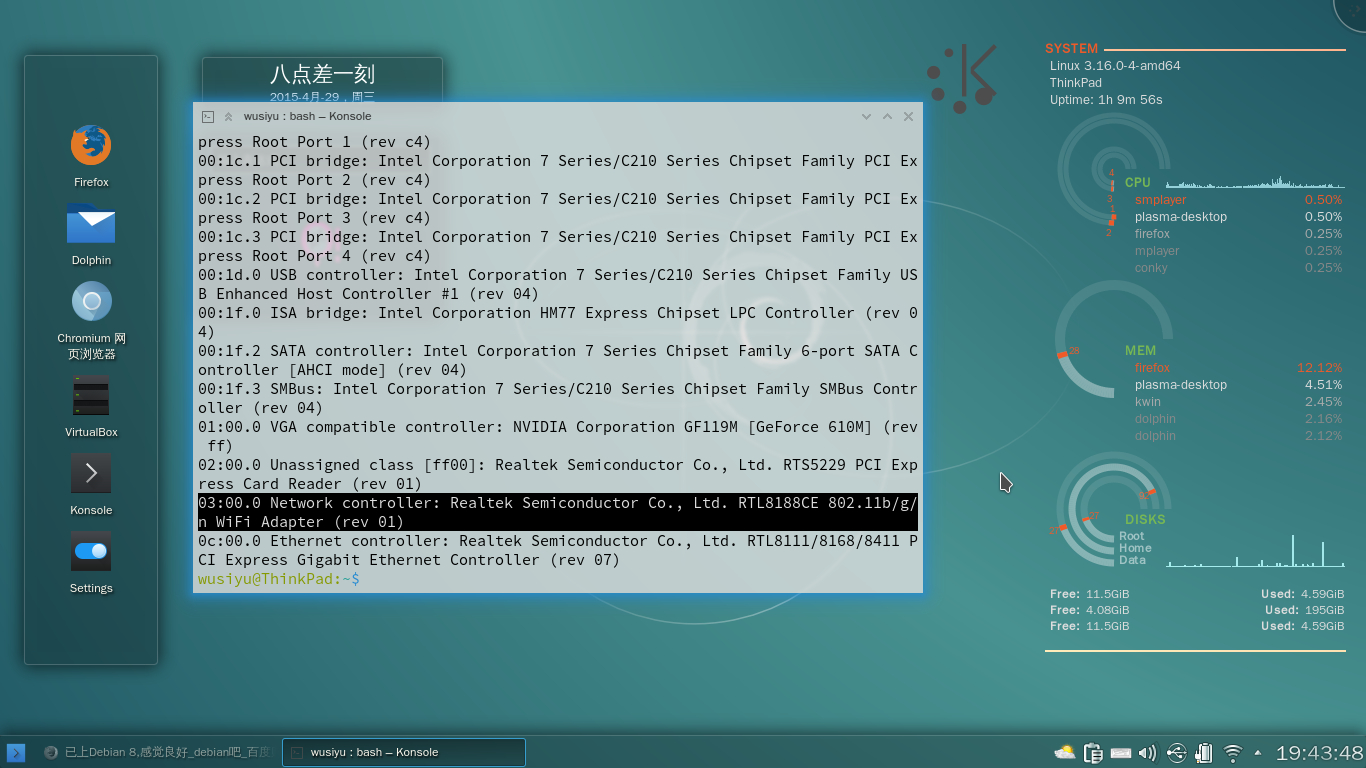Click the digital clock in the panel
1366x768 pixels.
[x=1319, y=753]
